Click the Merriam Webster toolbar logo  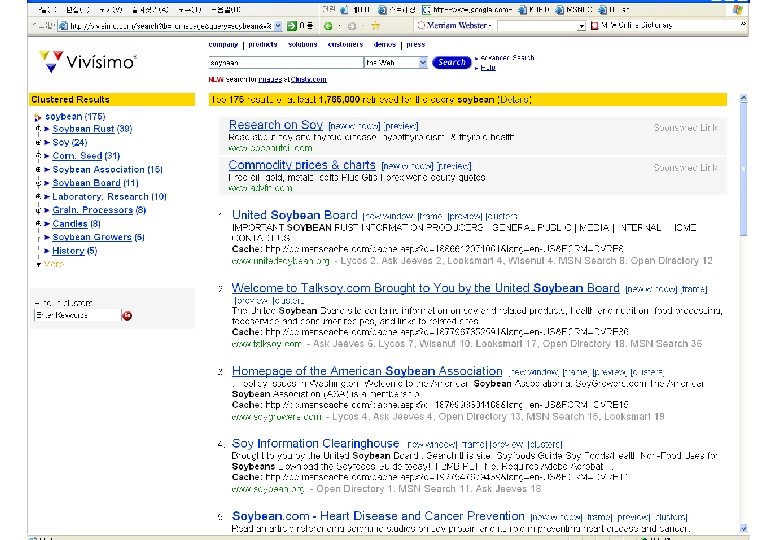point(421,25)
